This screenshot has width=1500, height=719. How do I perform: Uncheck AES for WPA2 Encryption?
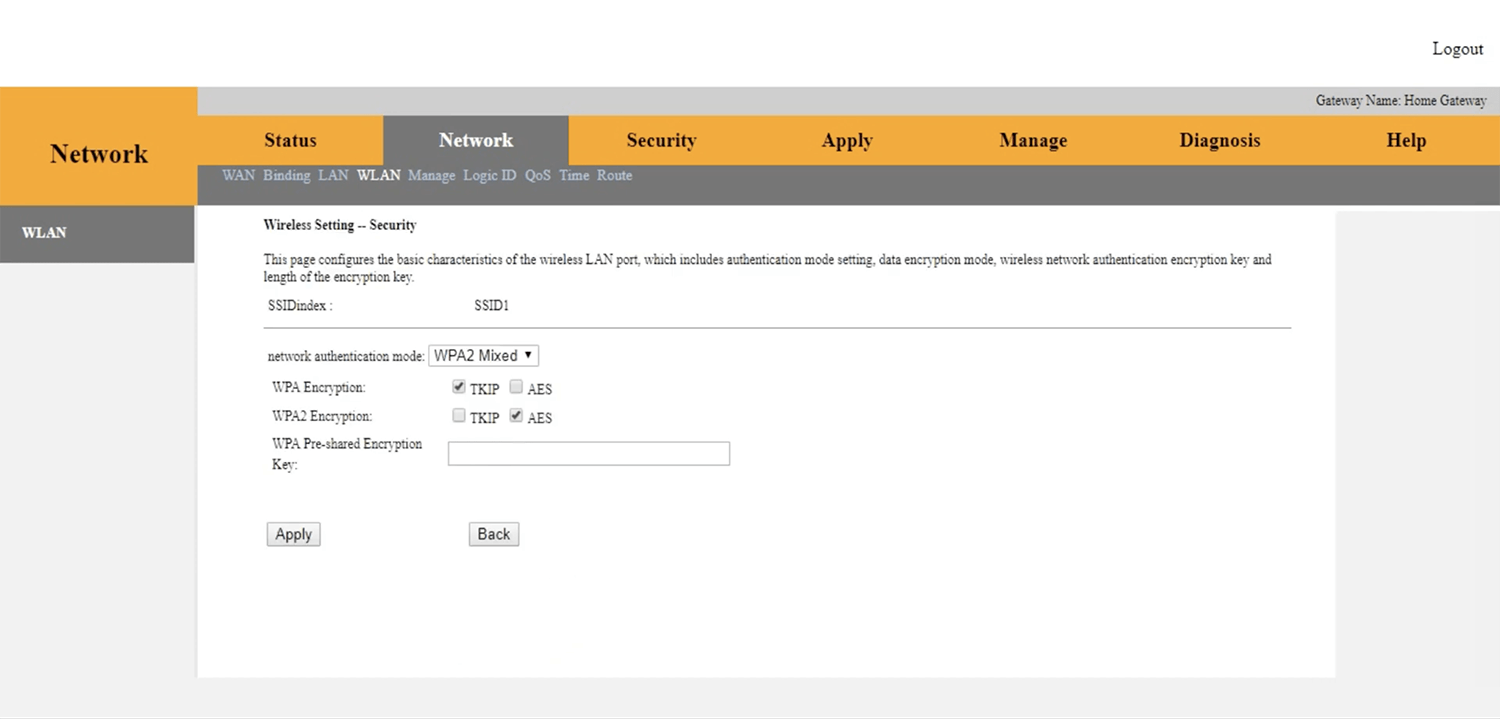(x=516, y=416)
